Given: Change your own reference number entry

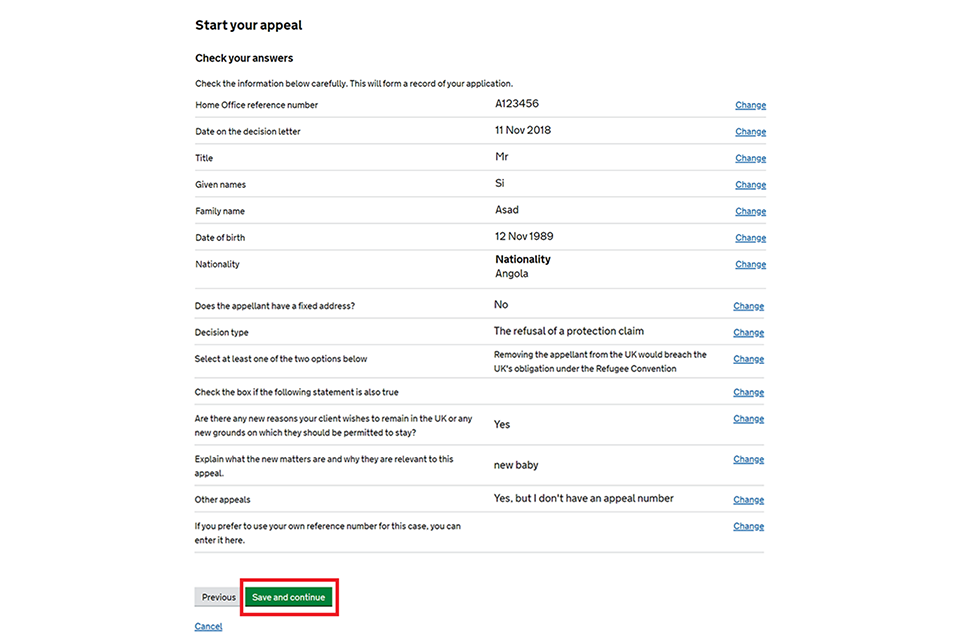Looking at the screenshot, I should (748, 526).
